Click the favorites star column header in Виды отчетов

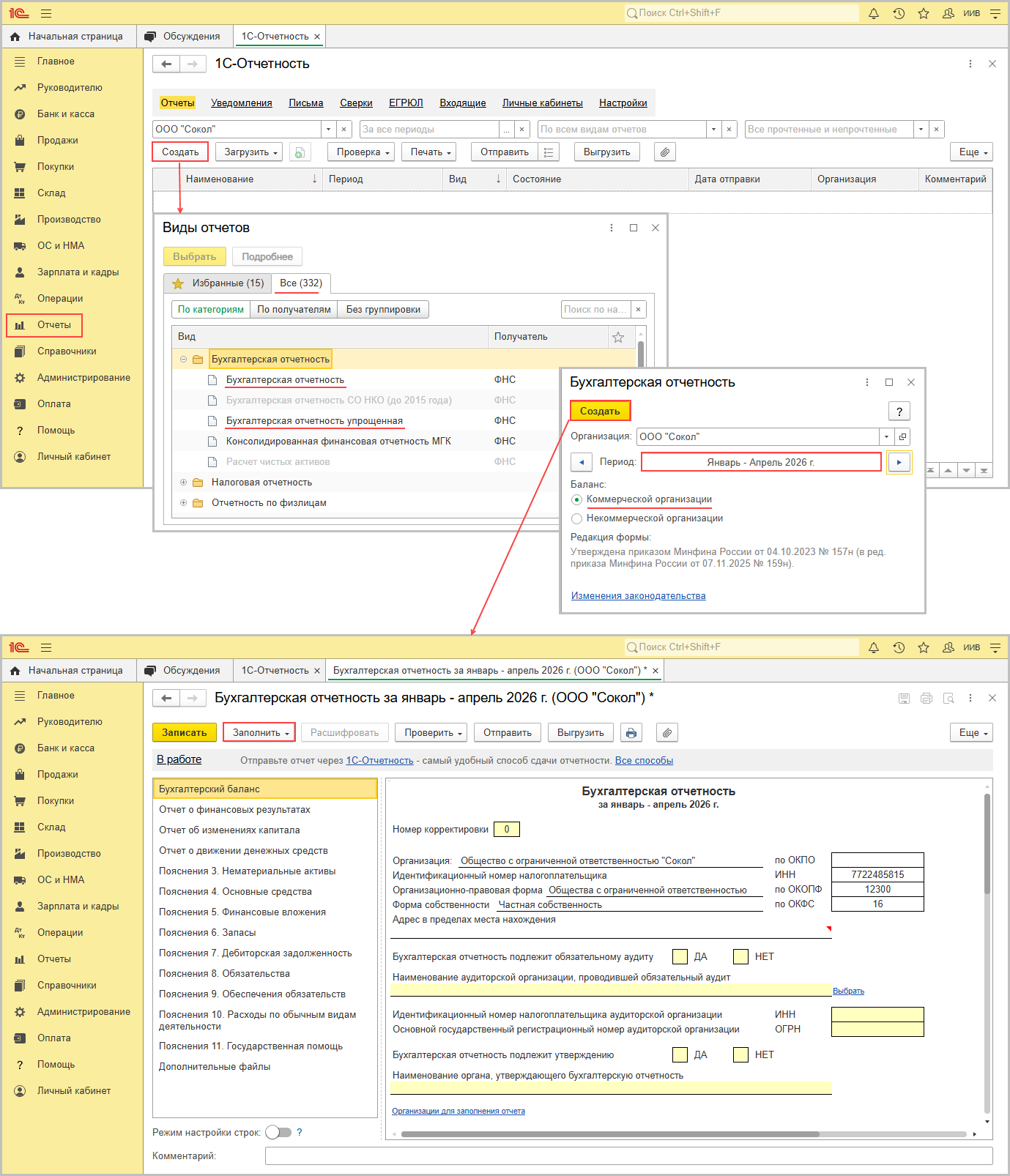[618, 337]
